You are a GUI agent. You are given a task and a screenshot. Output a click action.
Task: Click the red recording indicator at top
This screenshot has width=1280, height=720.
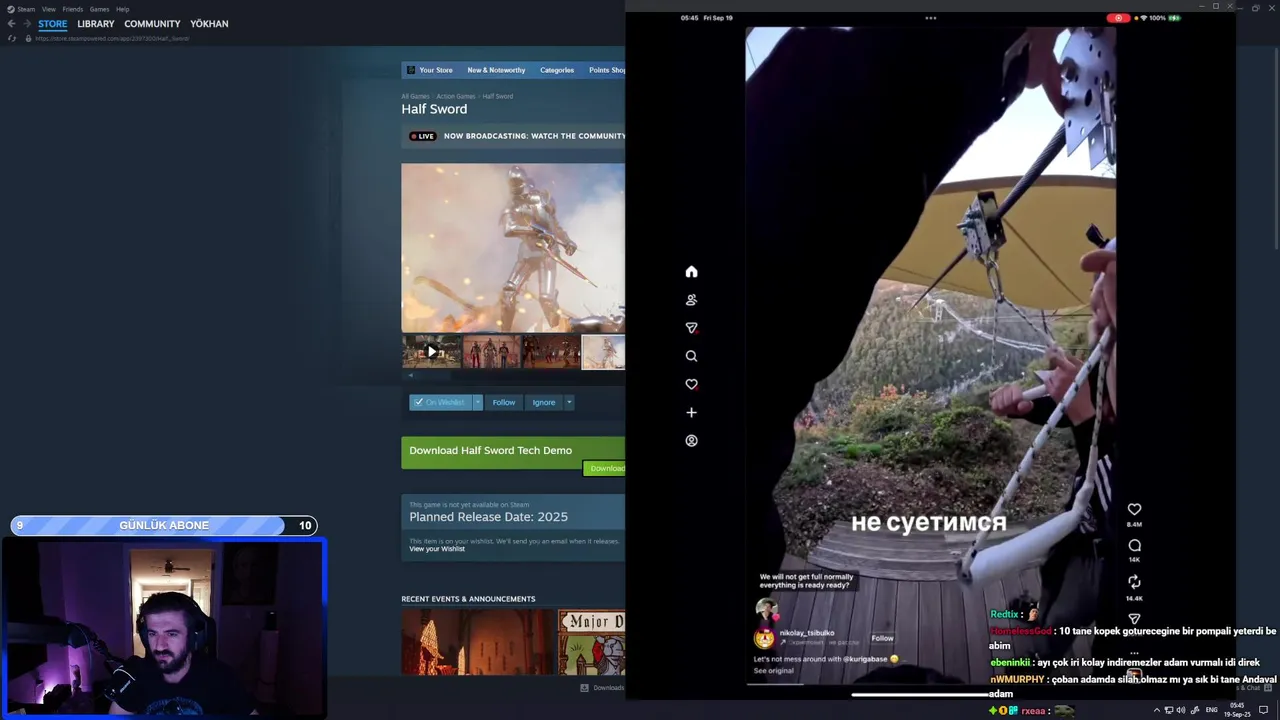(x=1119, y=18)
